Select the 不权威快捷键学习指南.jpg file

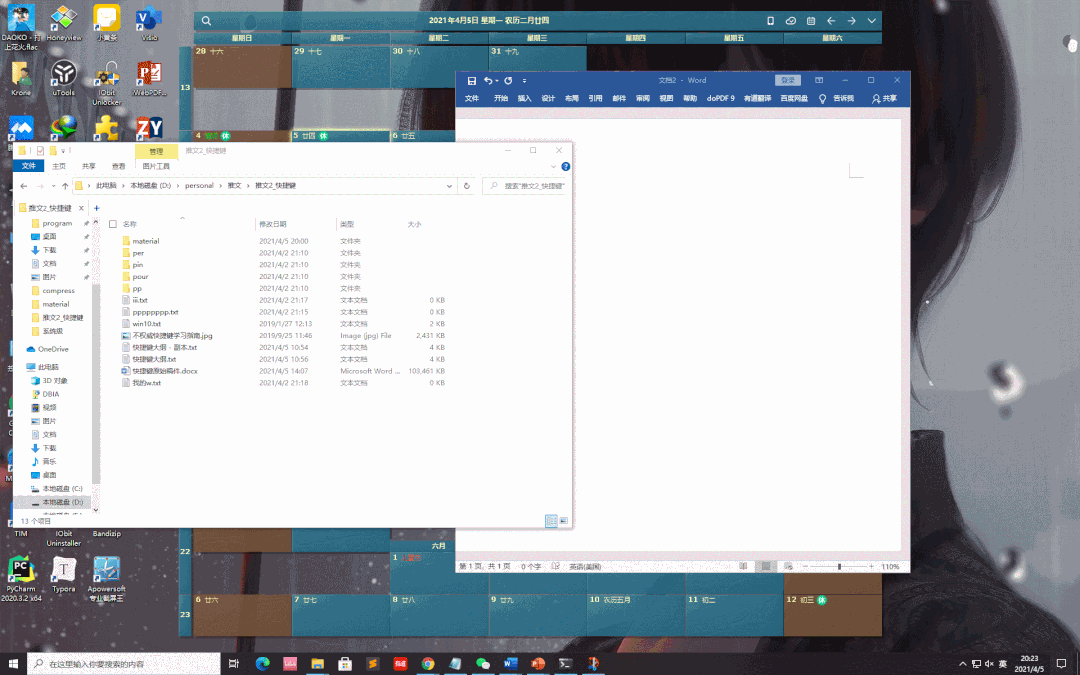pos(172,336)
